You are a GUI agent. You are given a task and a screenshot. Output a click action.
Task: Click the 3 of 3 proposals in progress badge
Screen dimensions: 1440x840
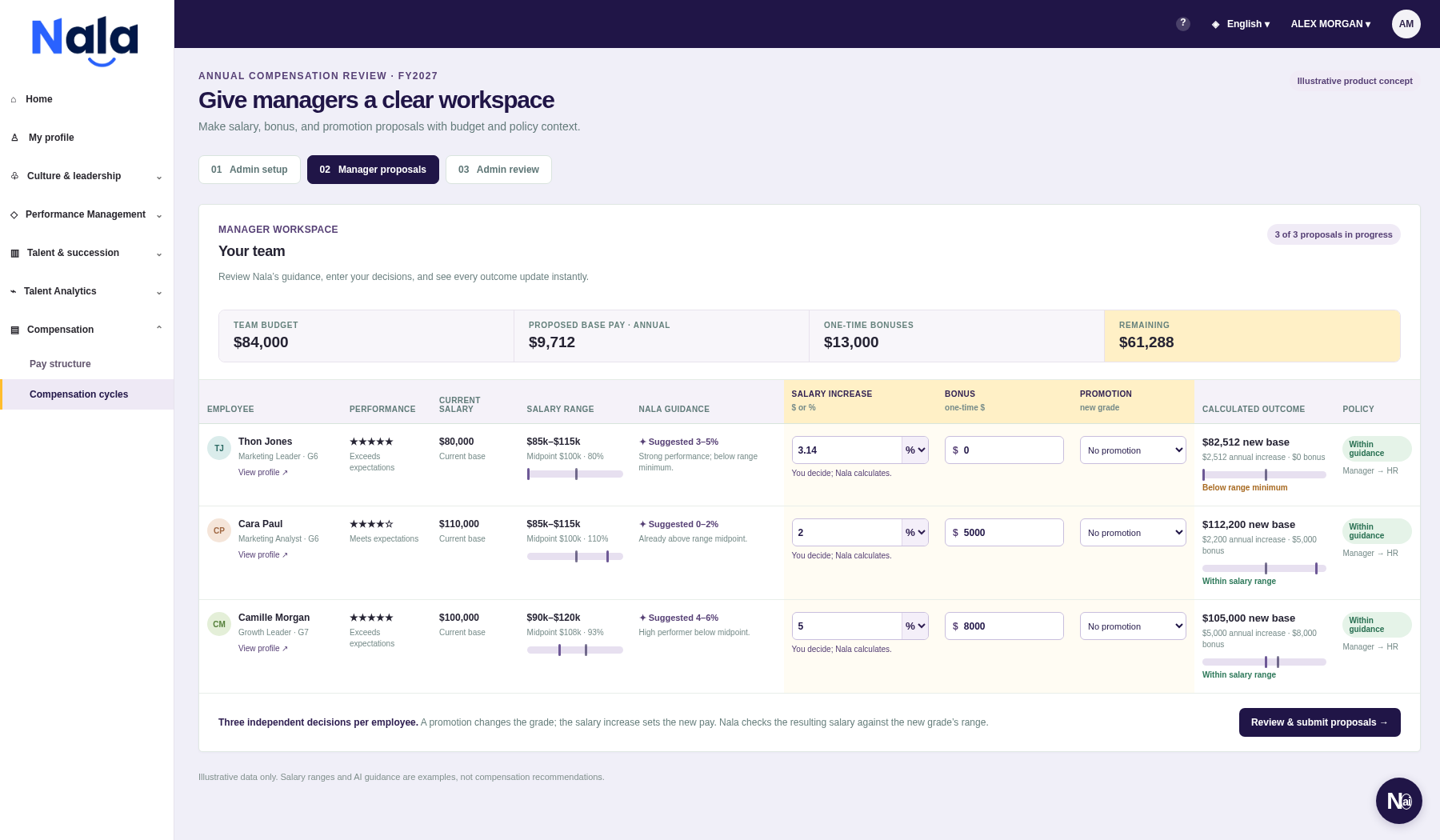[1334, 234]
